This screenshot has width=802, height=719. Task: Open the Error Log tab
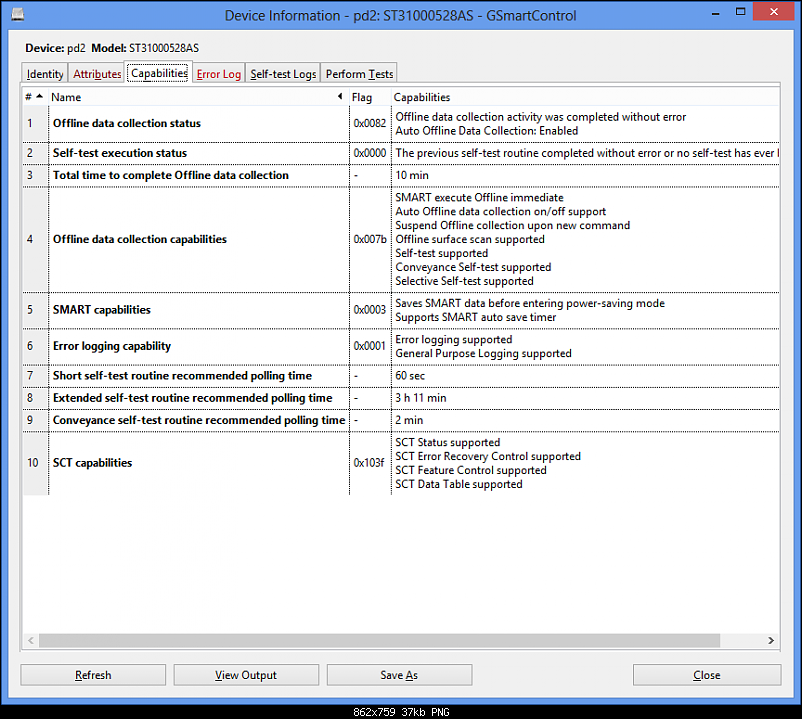click(218, 74)
